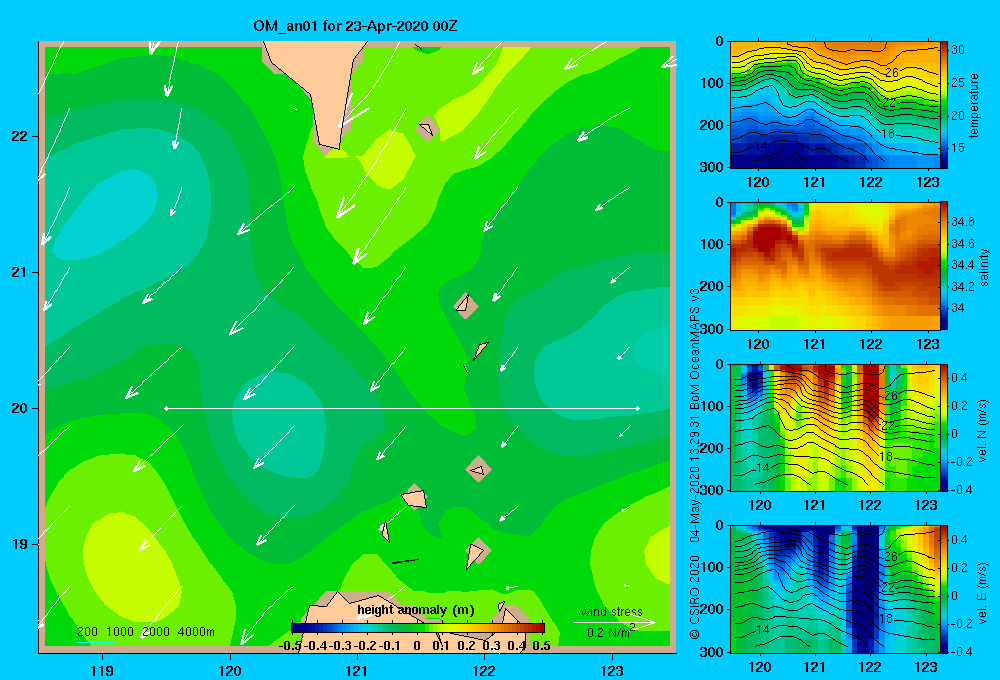This screenshot has height=680, width=1000.
Task: Click the island near 19.3N 121.5E
Action: (415, 497)
